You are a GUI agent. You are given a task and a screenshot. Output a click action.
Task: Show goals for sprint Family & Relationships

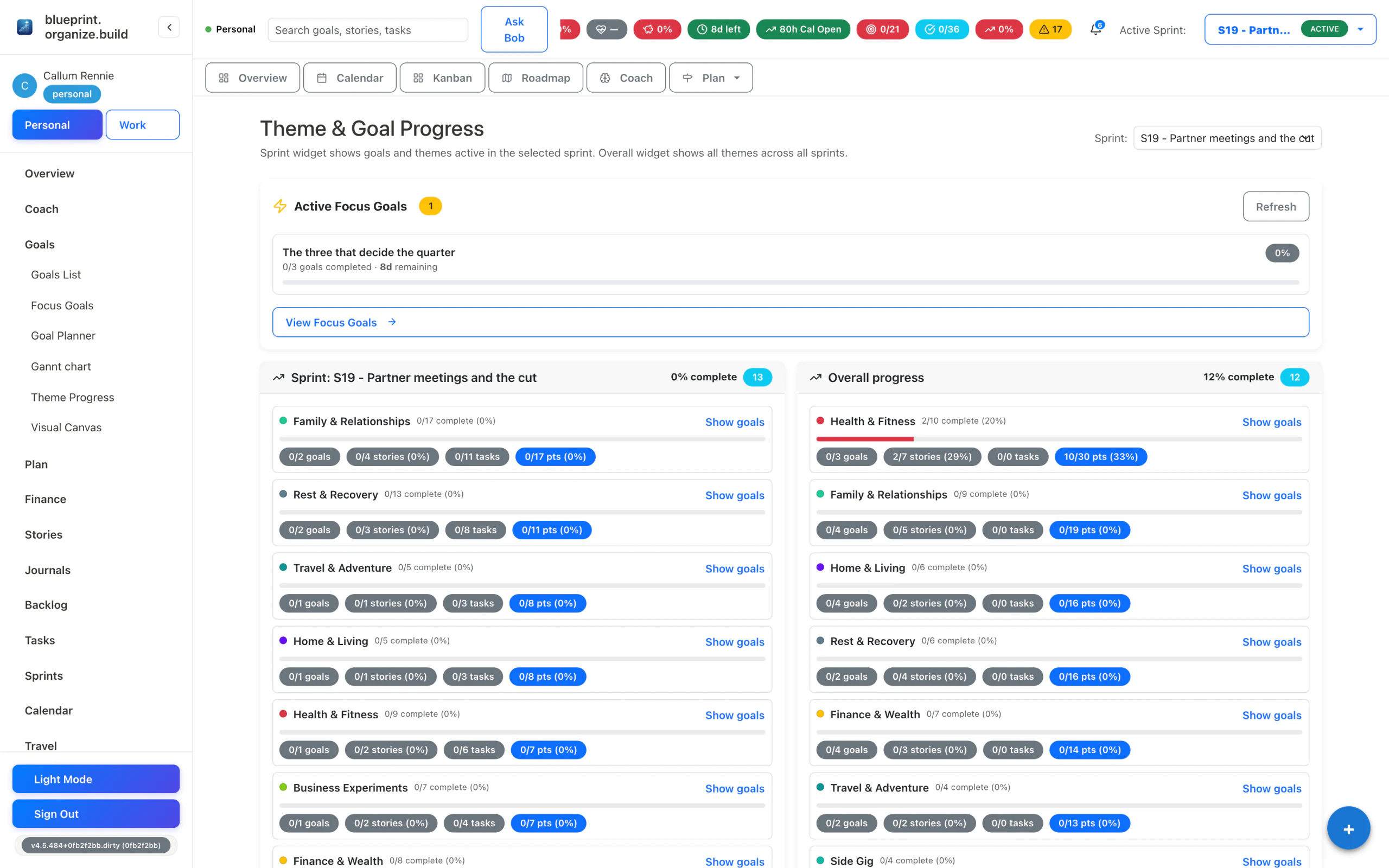click(x=735, y=422)
